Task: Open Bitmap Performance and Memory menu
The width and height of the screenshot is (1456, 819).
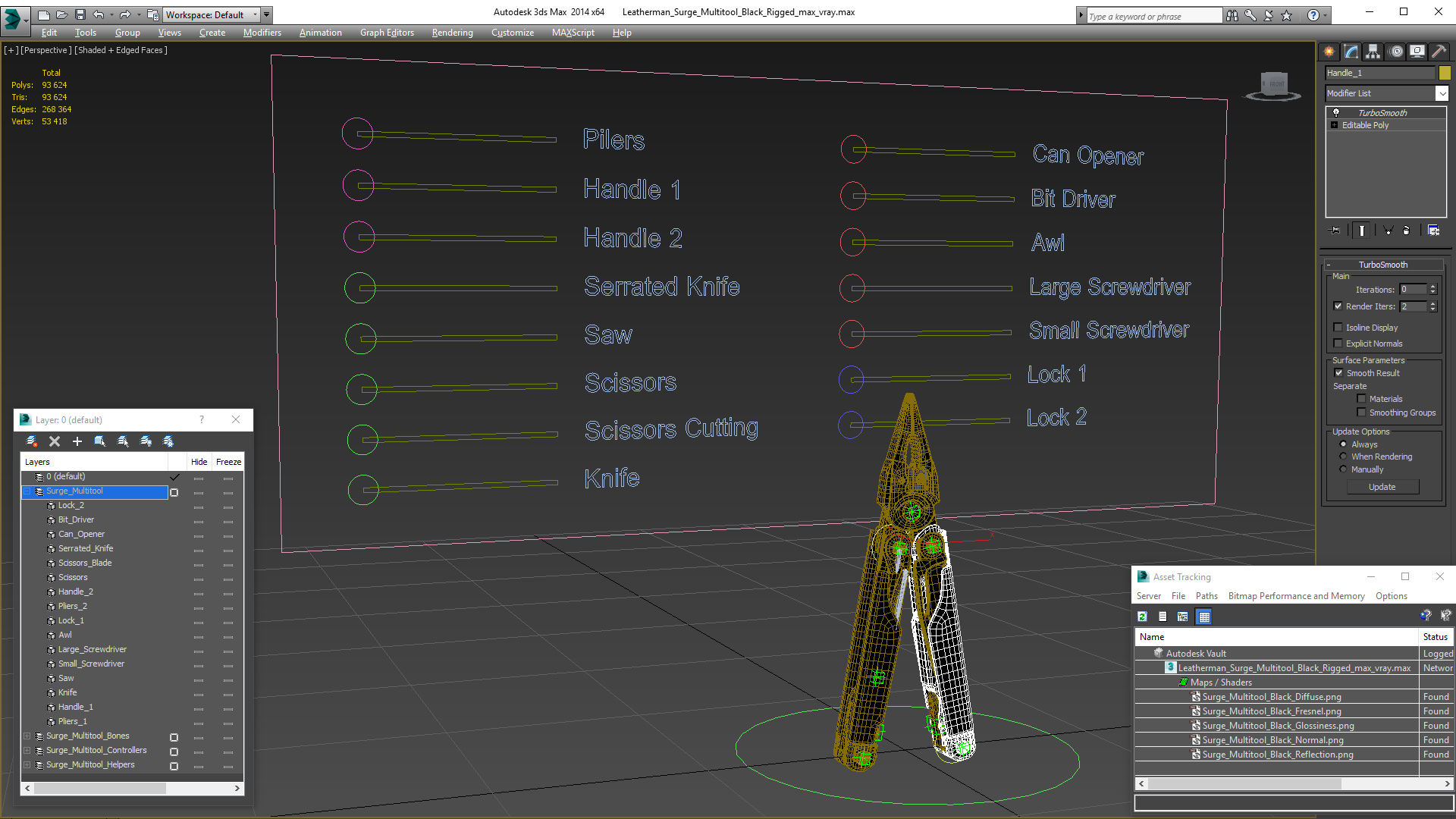Action: [x=1296, y=596]
